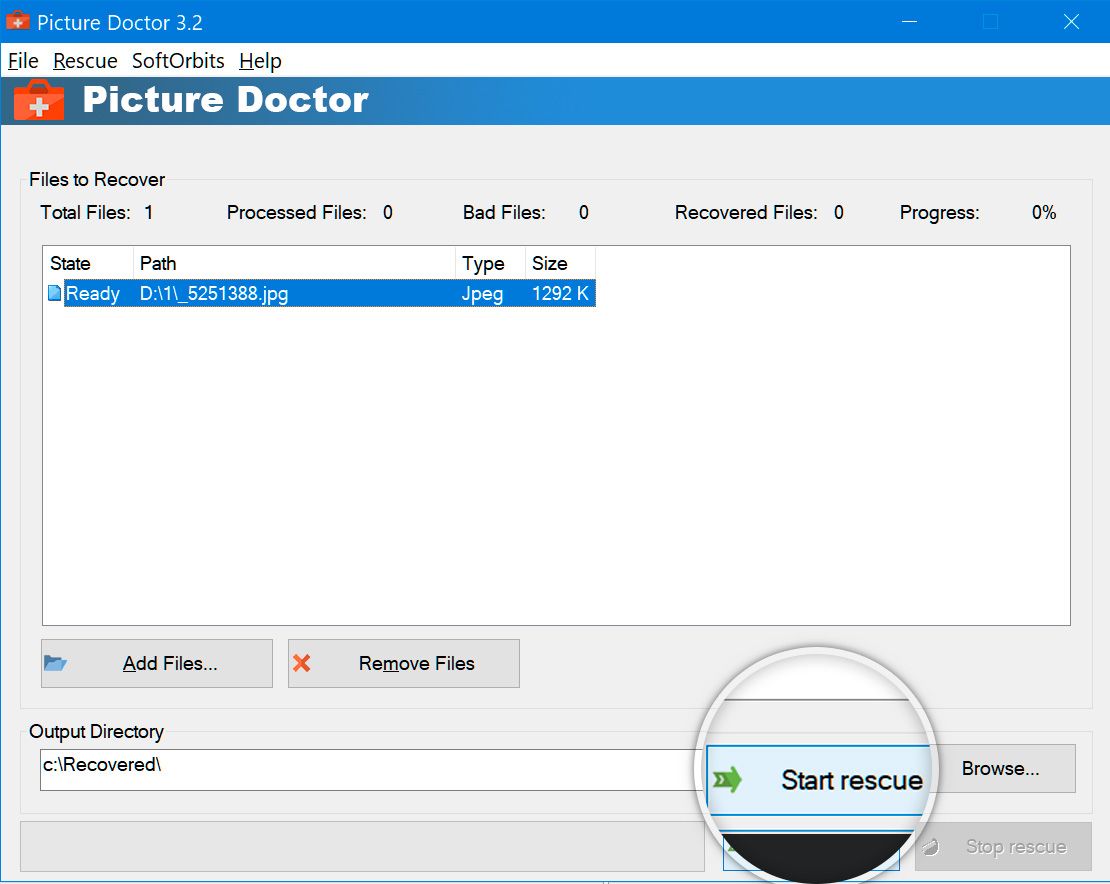Open the File menu

coord(23,61)
